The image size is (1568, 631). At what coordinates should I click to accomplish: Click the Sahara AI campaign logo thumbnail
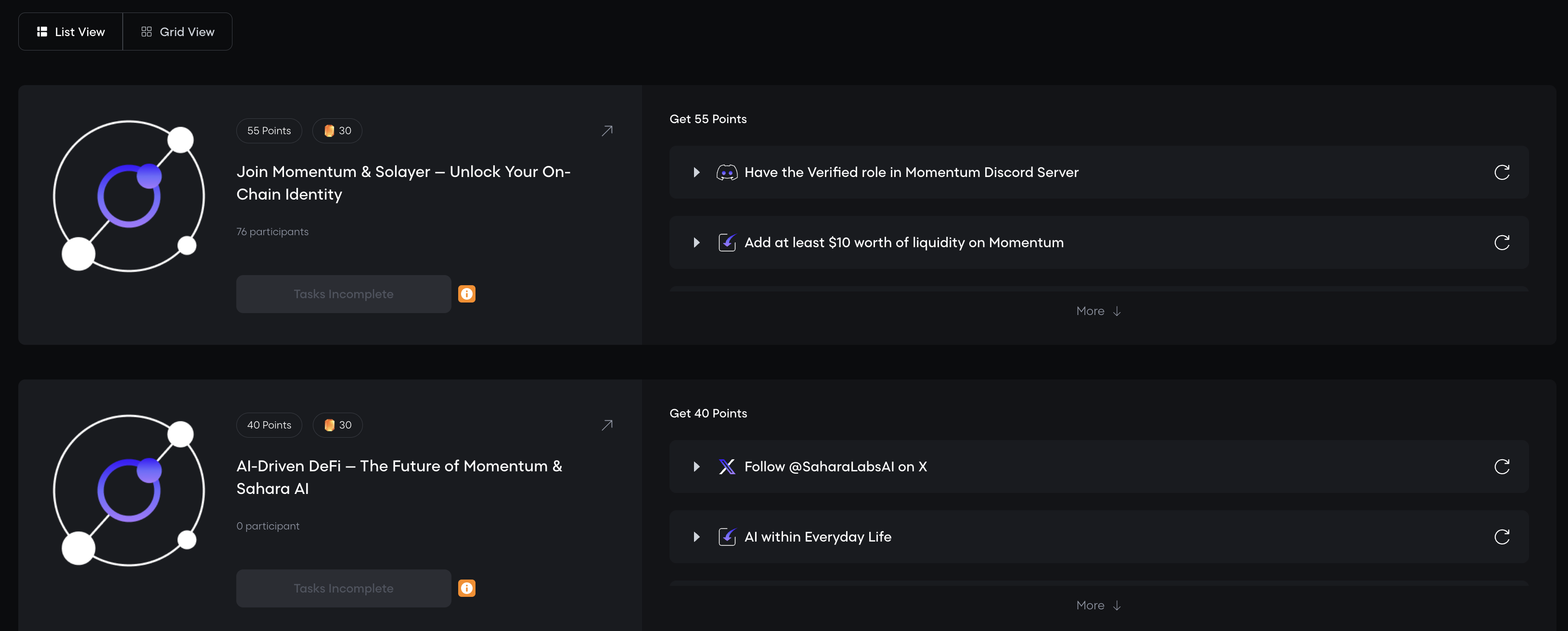point(129,491)
